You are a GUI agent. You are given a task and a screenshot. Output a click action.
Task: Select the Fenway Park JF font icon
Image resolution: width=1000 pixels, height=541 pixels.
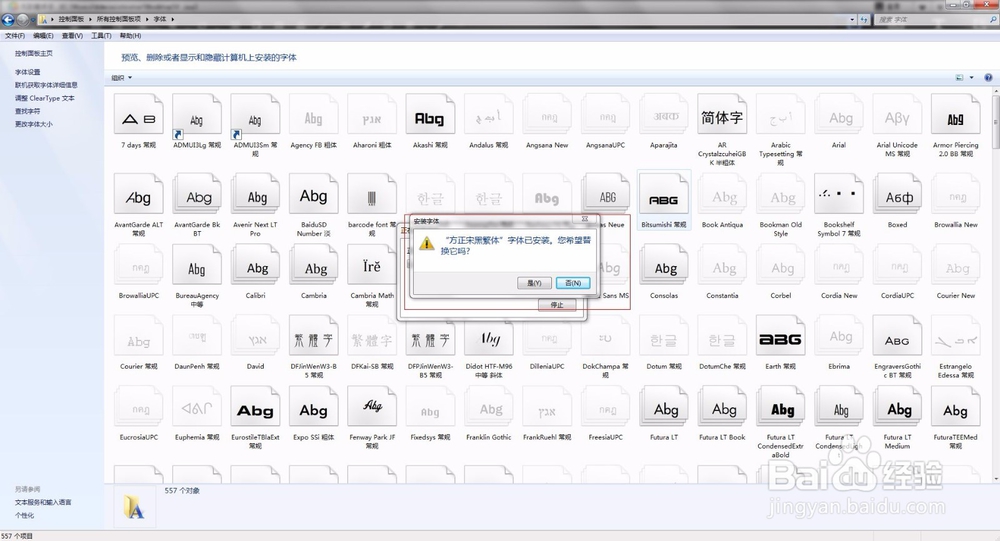372,408
